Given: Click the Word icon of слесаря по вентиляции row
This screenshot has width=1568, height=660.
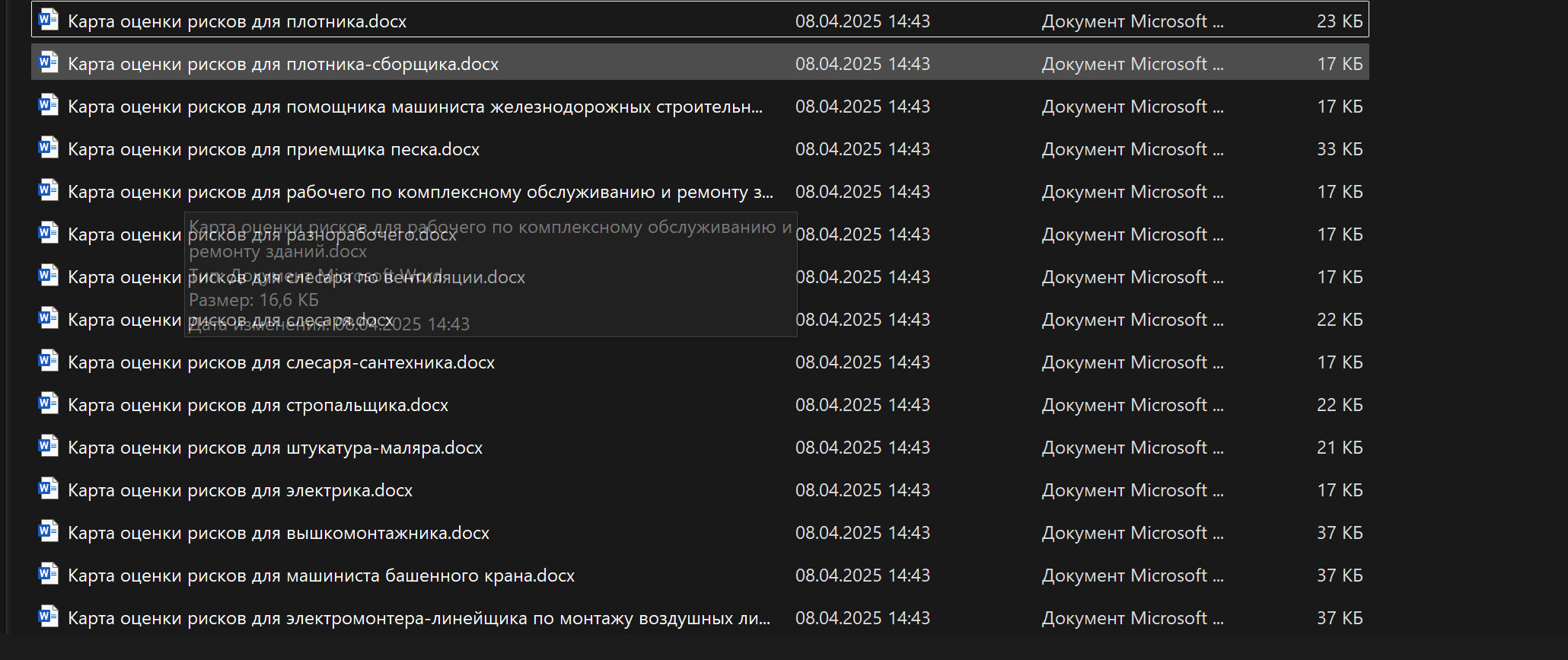Looking at the screenshot, I should pos(49,276).
